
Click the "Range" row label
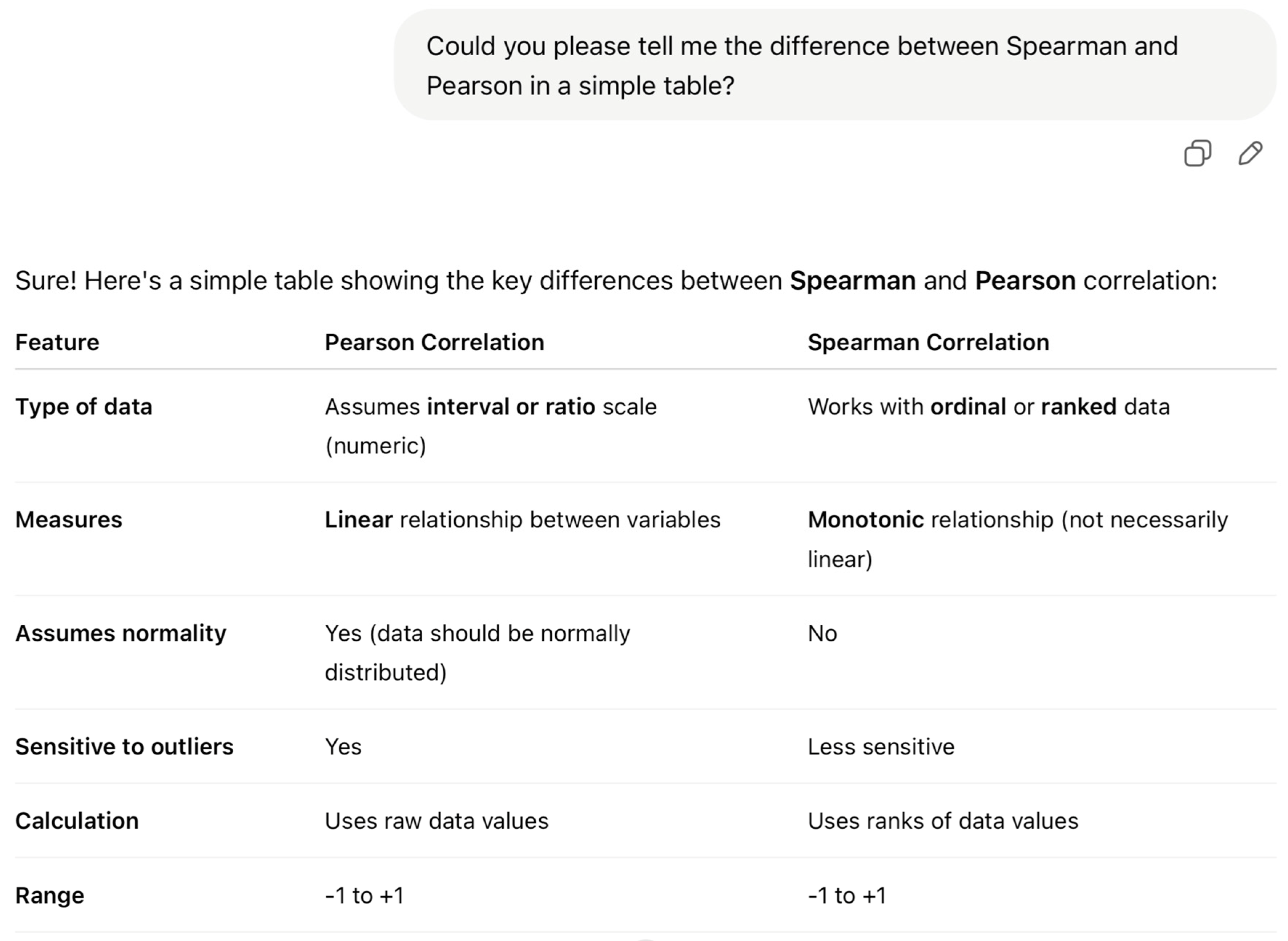(x=49, y=896)
